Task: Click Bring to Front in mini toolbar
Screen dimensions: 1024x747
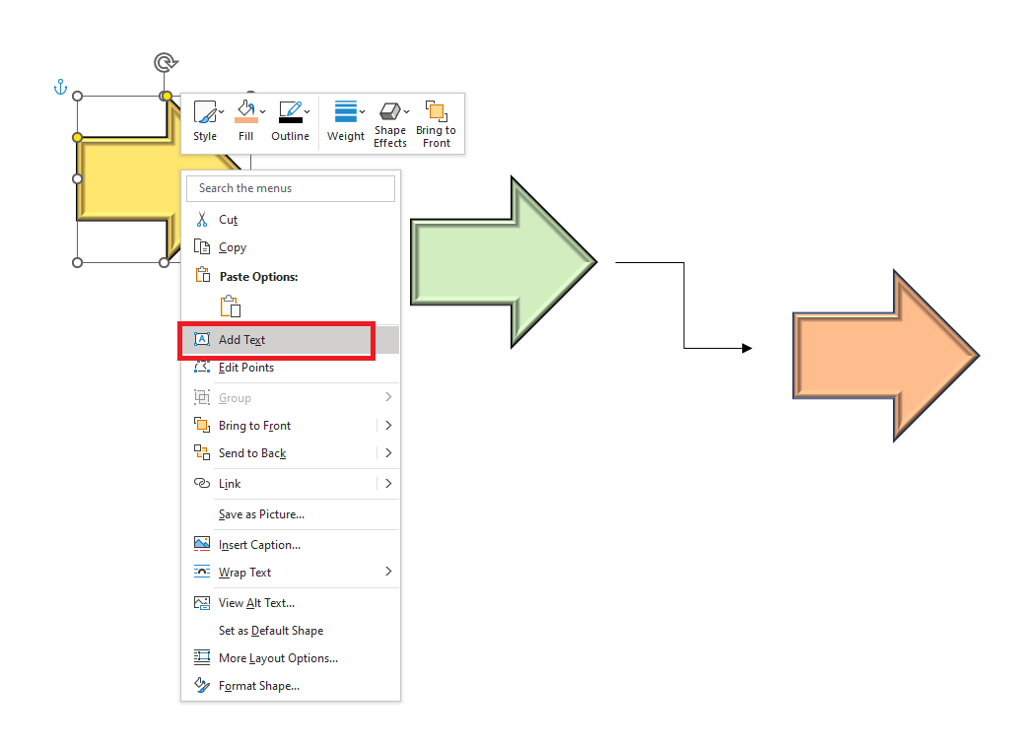Action: (436, 123)
